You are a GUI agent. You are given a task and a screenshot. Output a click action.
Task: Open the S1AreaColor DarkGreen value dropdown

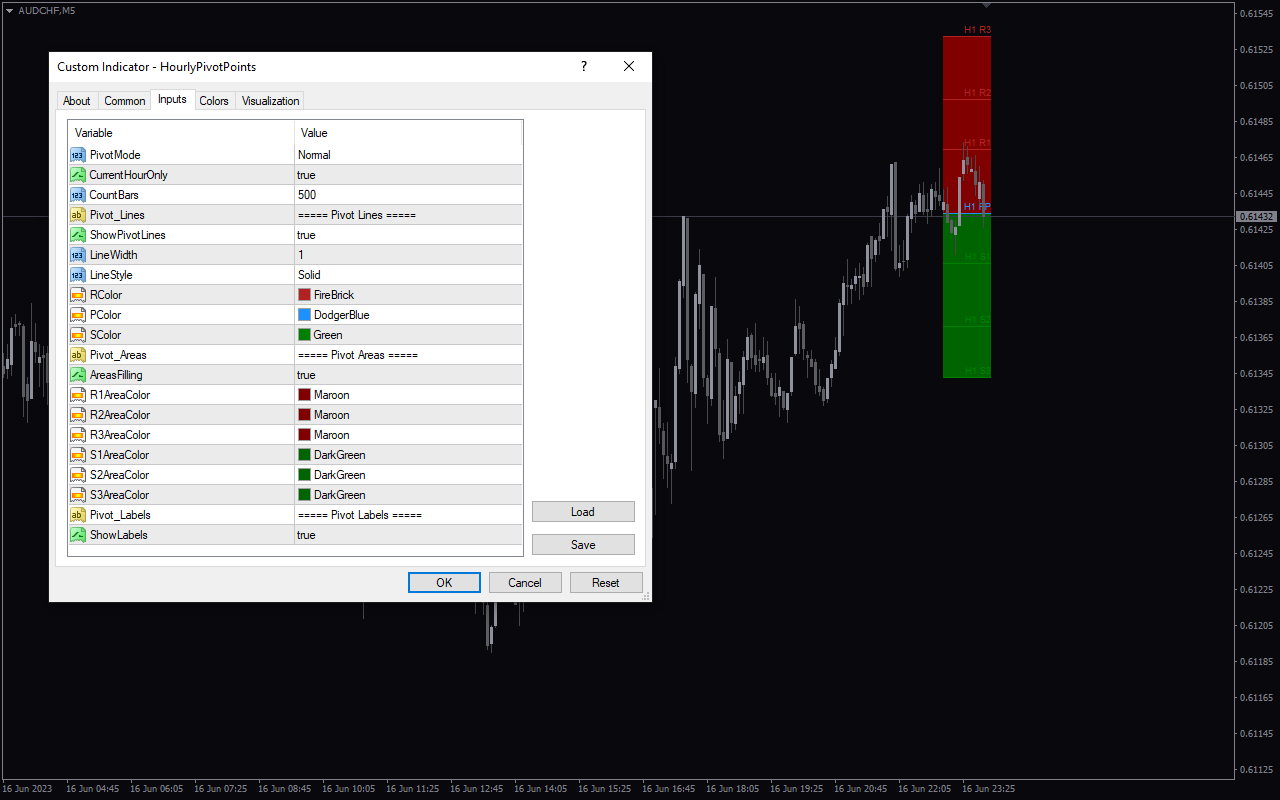pos(408,455)
